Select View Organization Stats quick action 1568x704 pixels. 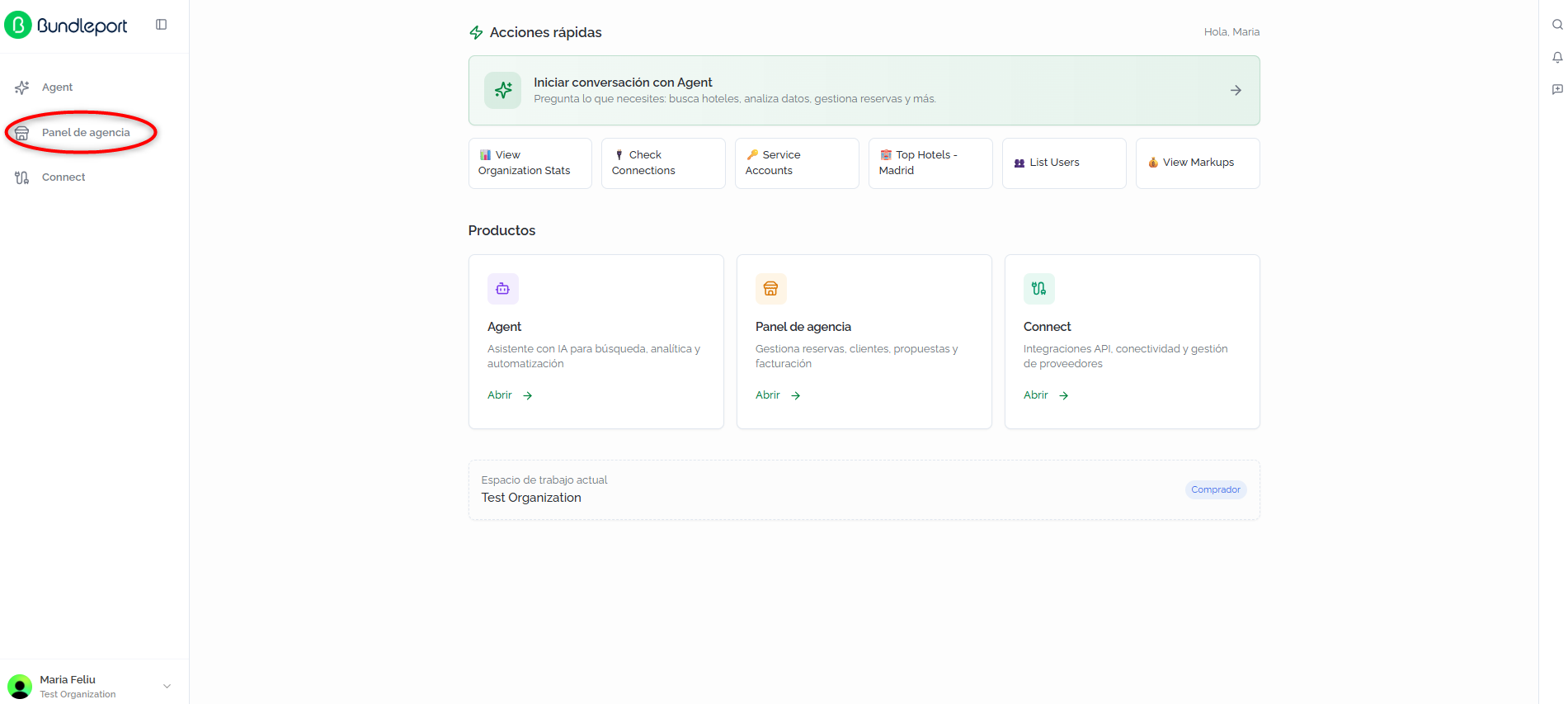point(530,163)
